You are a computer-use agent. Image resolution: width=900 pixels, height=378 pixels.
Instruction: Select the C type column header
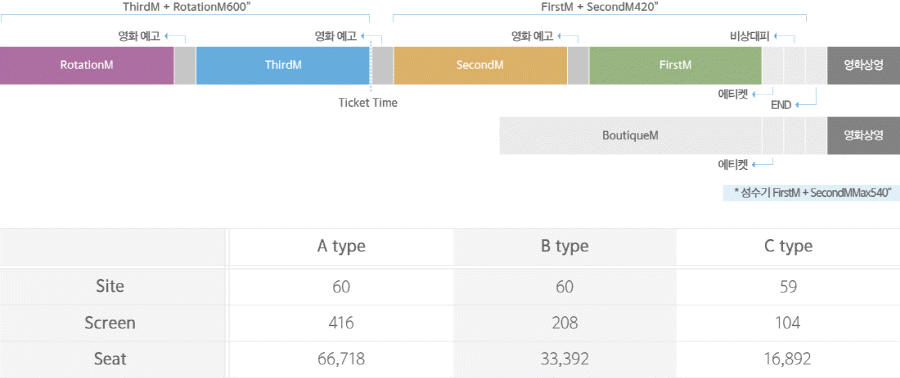pos(788,247)
